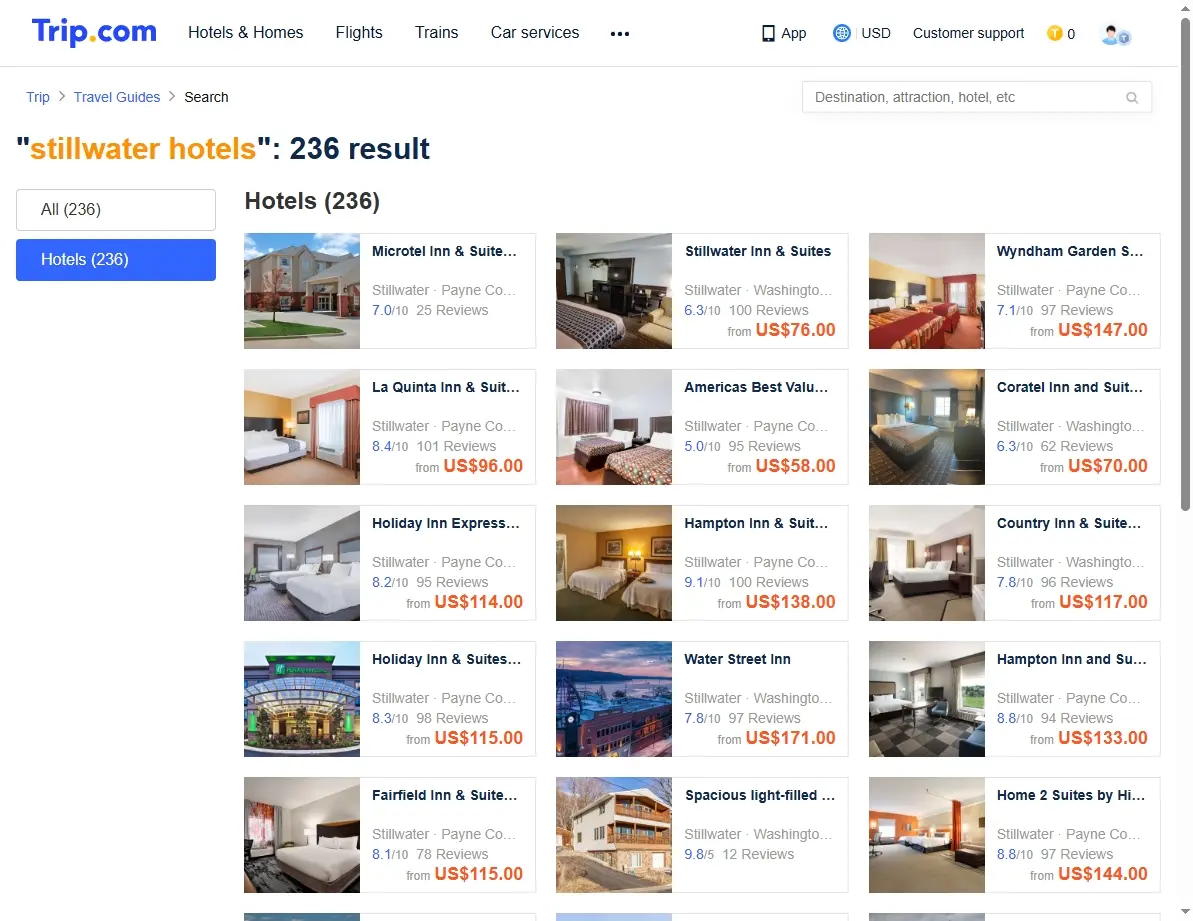The width and height of the screenshot is (1193, 921).
Task: Open Country Inn & Suites title
Action: [x=1069, y=523]
